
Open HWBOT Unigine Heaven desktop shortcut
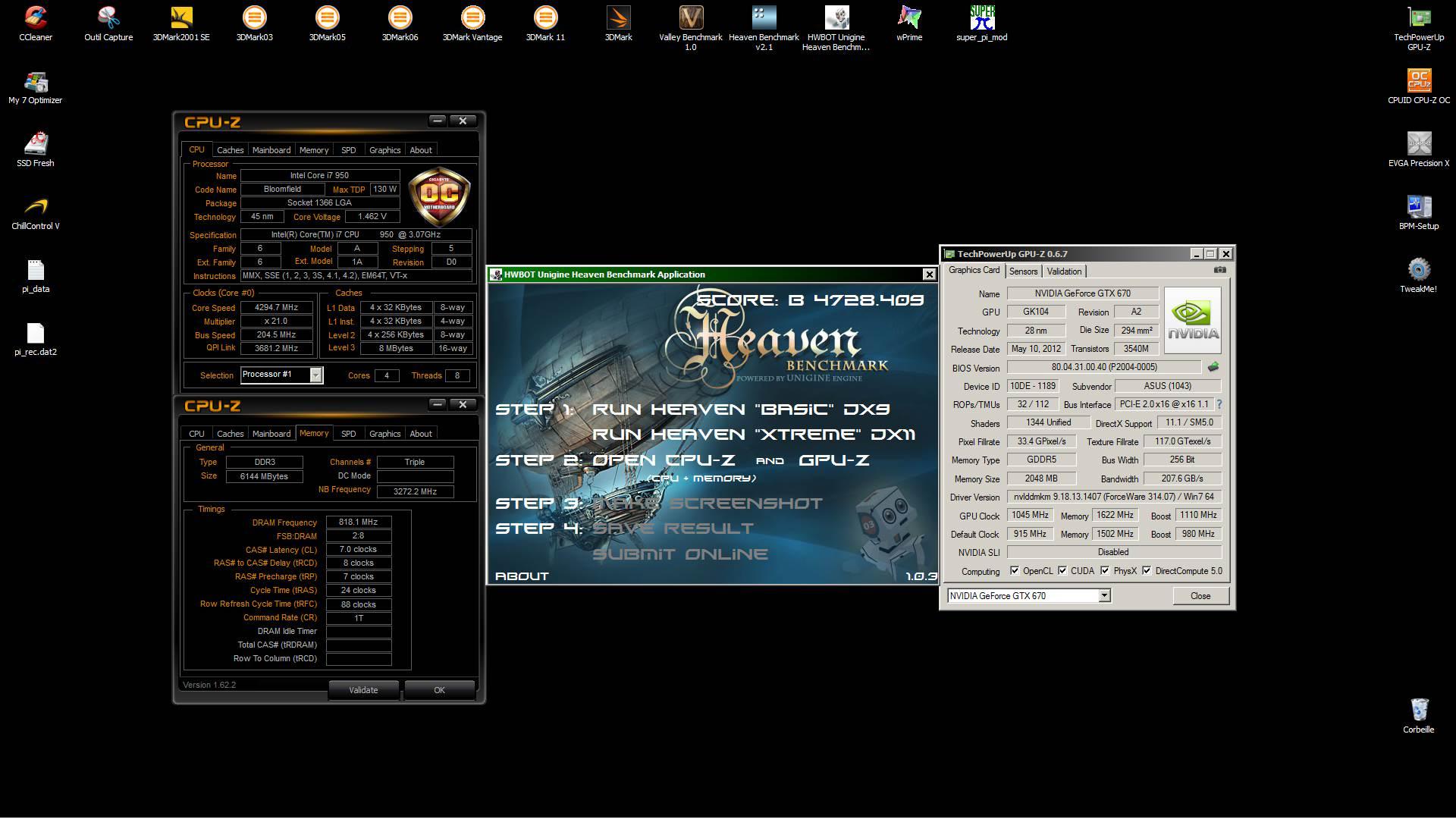836,28
